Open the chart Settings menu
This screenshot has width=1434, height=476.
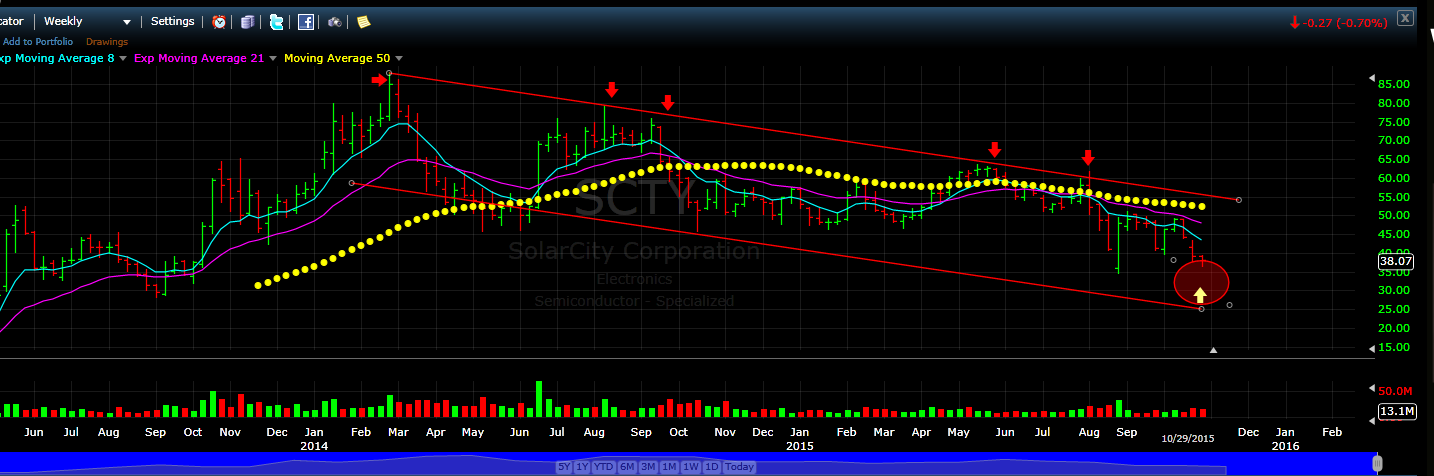(x=173, y=21)
